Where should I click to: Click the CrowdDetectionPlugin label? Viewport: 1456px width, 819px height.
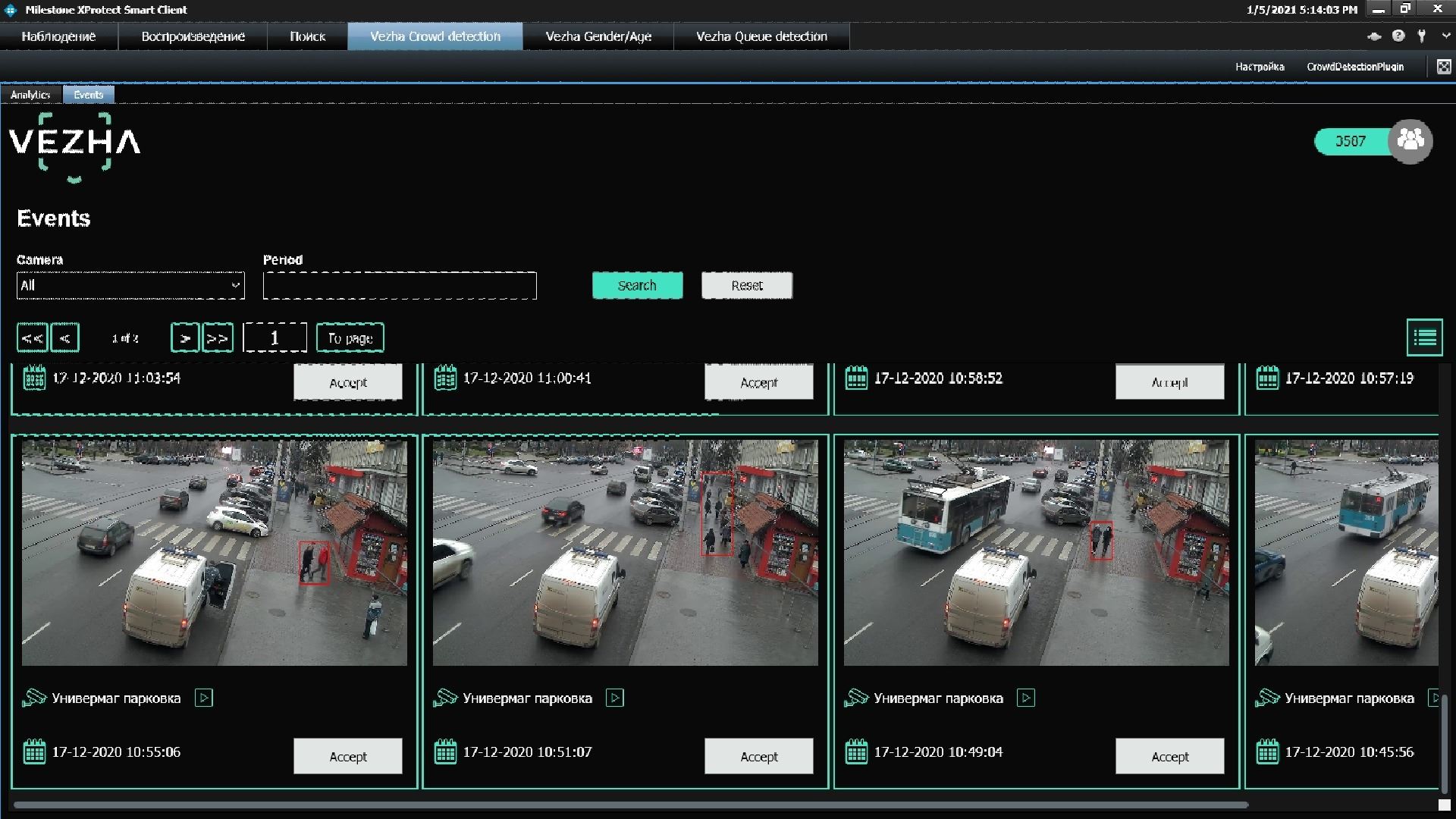(1355, 67)
